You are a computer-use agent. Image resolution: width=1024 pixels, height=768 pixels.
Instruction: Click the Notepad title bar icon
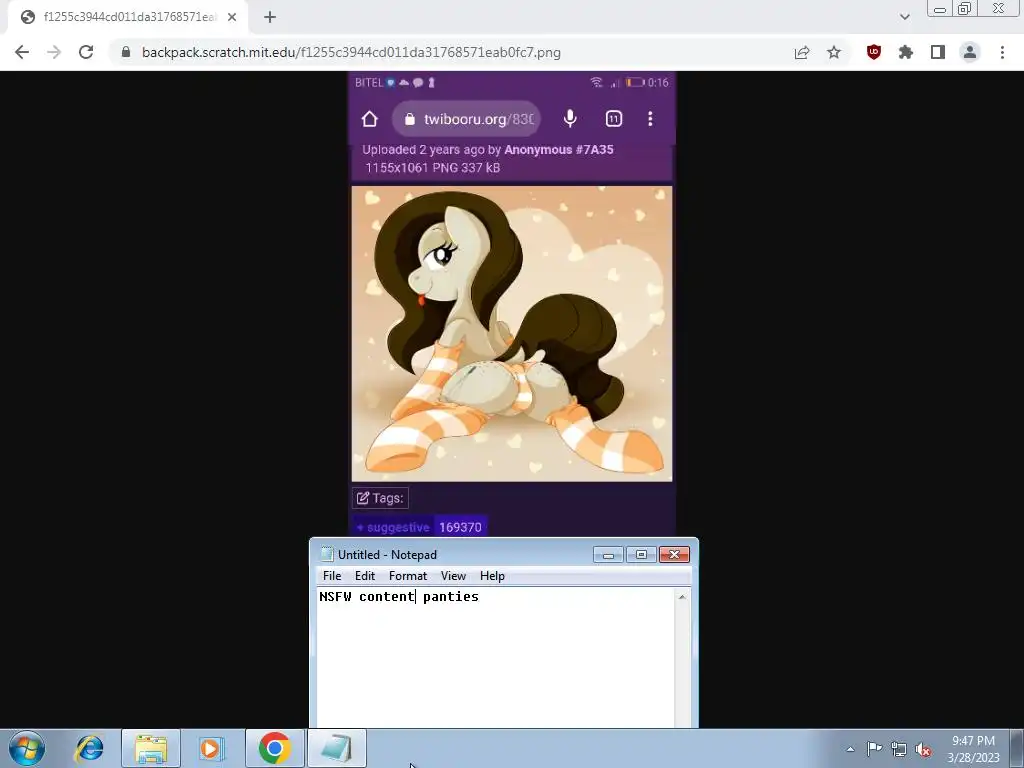click(x=327, y=554)
